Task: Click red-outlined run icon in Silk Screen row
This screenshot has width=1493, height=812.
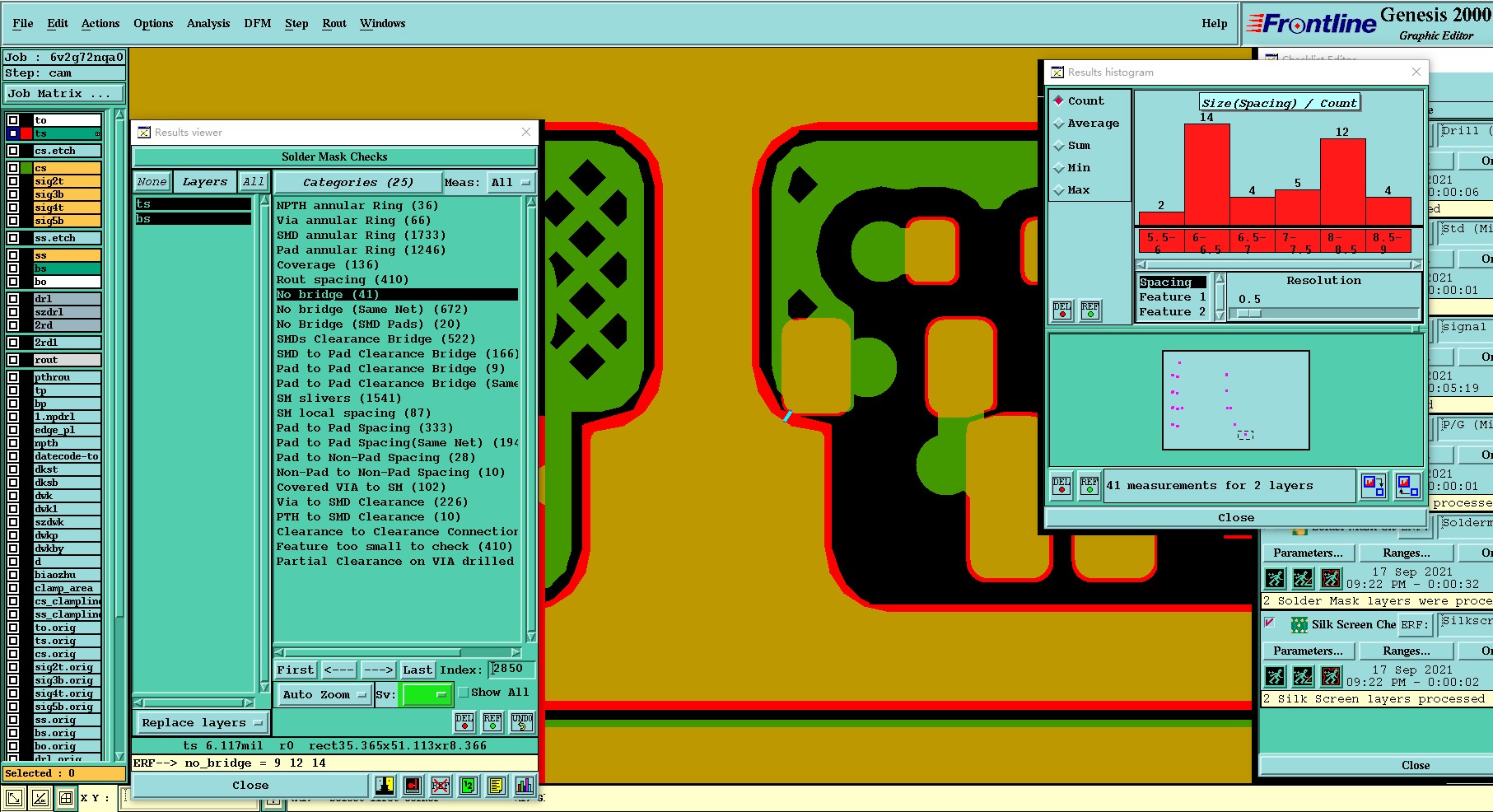Action: [x=1331, y=676]
